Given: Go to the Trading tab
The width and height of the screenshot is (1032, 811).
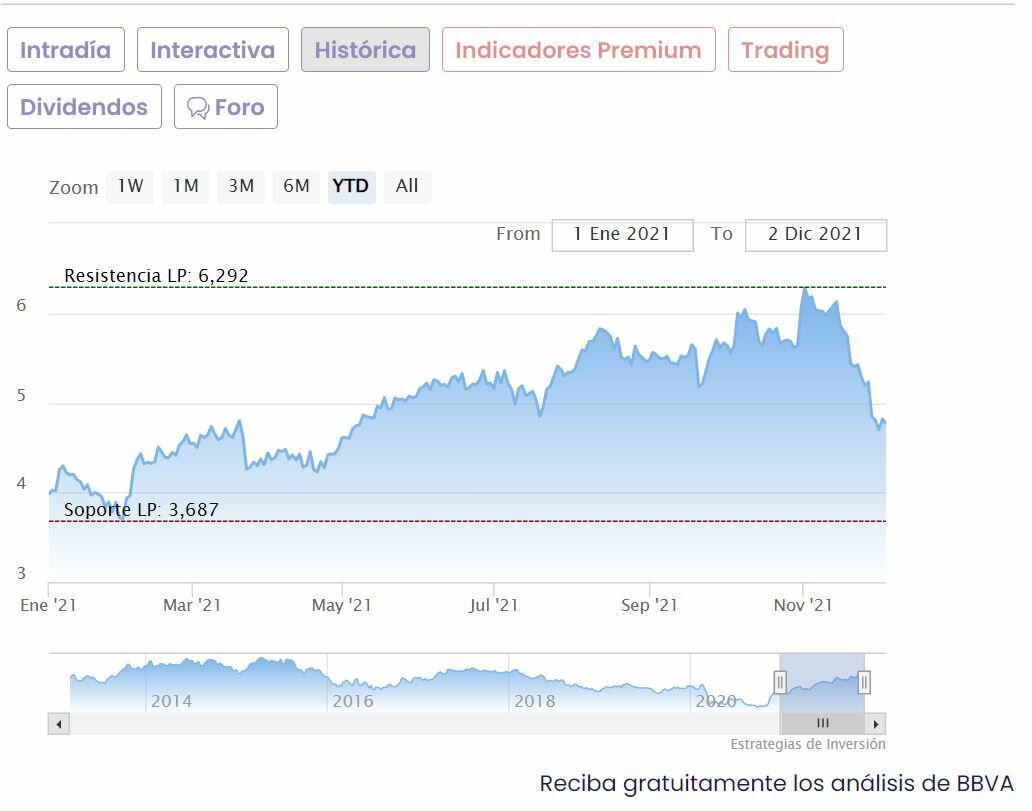Looking at the screenshot, I should 785,50.
